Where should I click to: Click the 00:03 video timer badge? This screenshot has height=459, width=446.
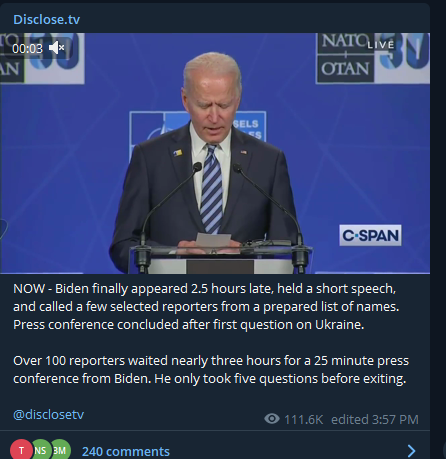[28, 49]
